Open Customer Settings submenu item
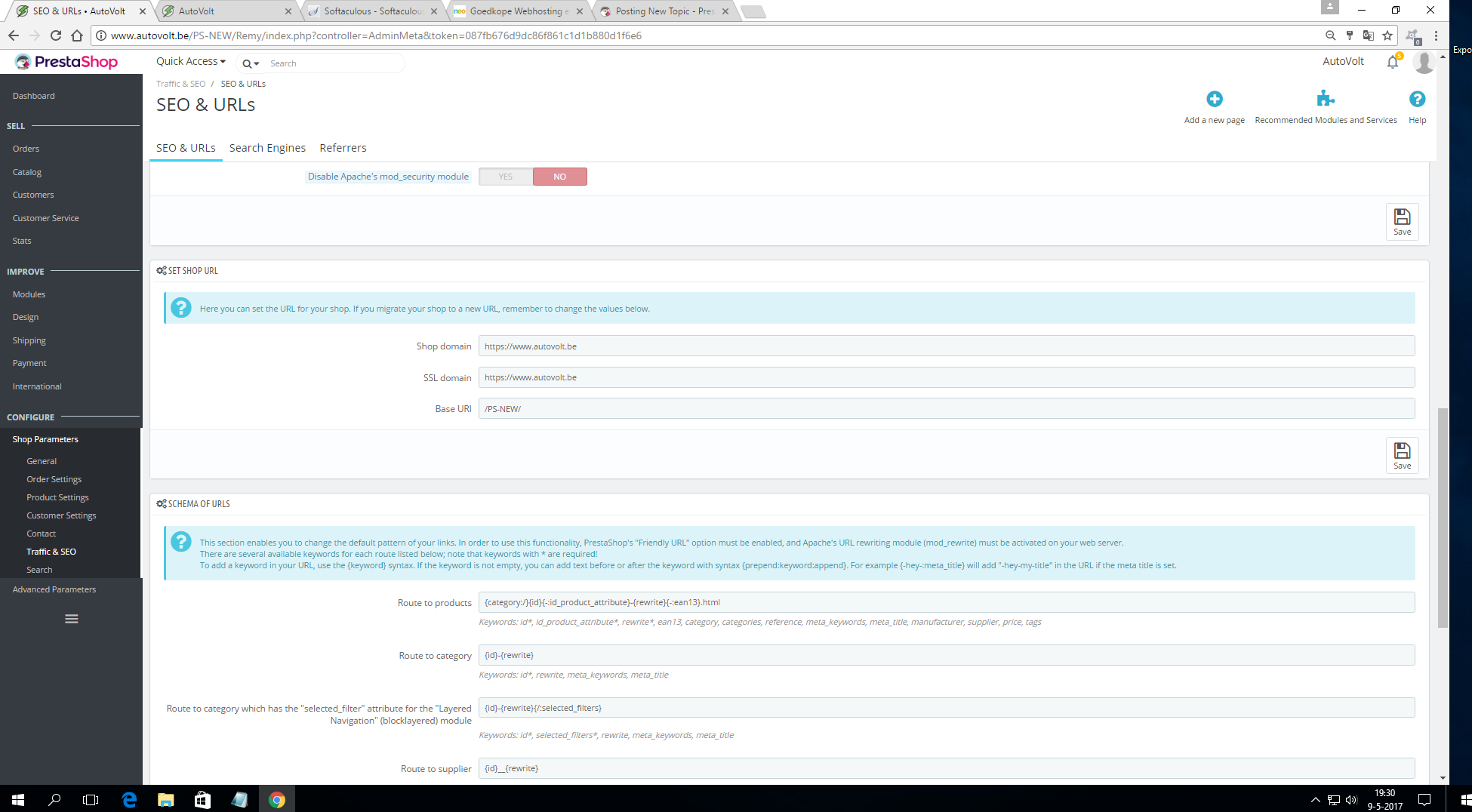Image resolution: width=1472 pixels, height=812 pixels. (x=61, y=515)
